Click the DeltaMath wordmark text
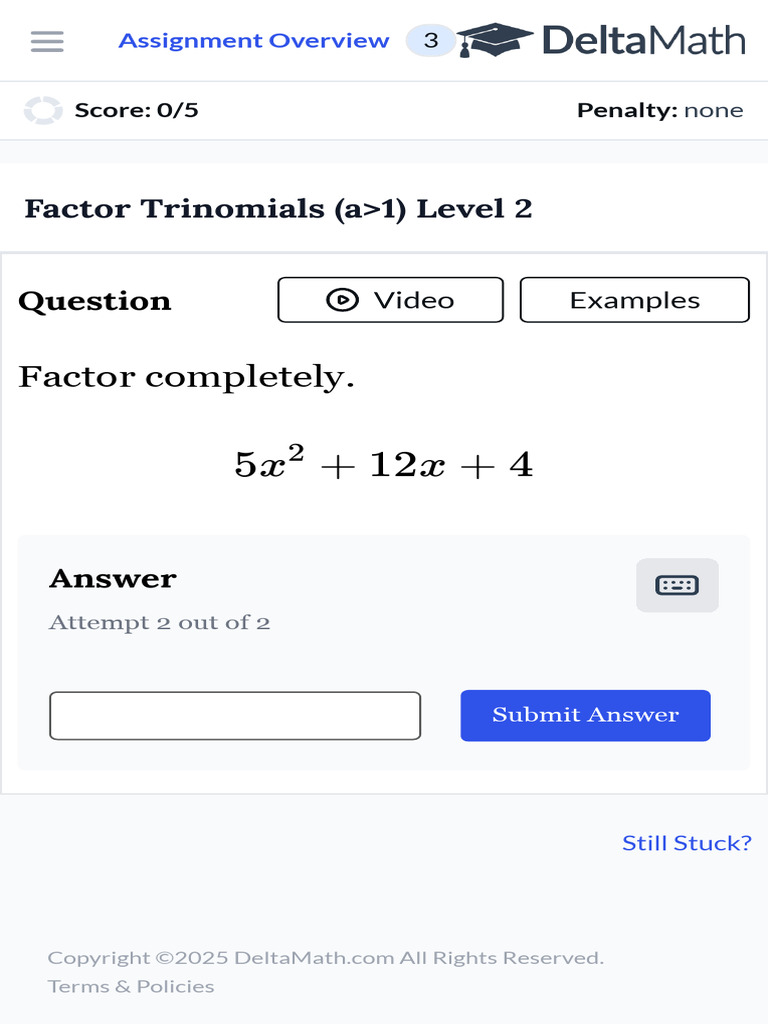The width and height of the screenshot is (768, 1024). 643,41
